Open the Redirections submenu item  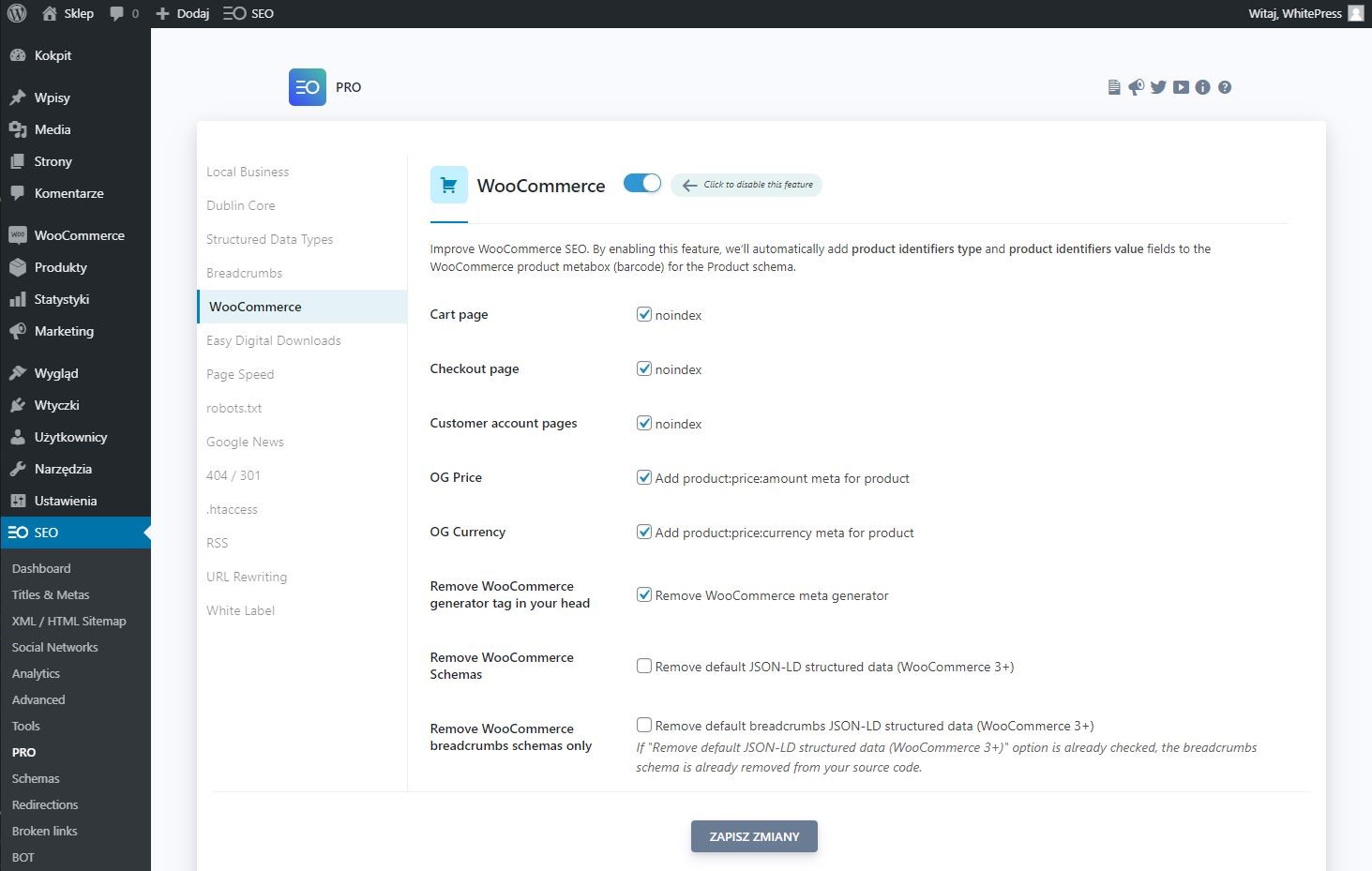tap(45, 804)
